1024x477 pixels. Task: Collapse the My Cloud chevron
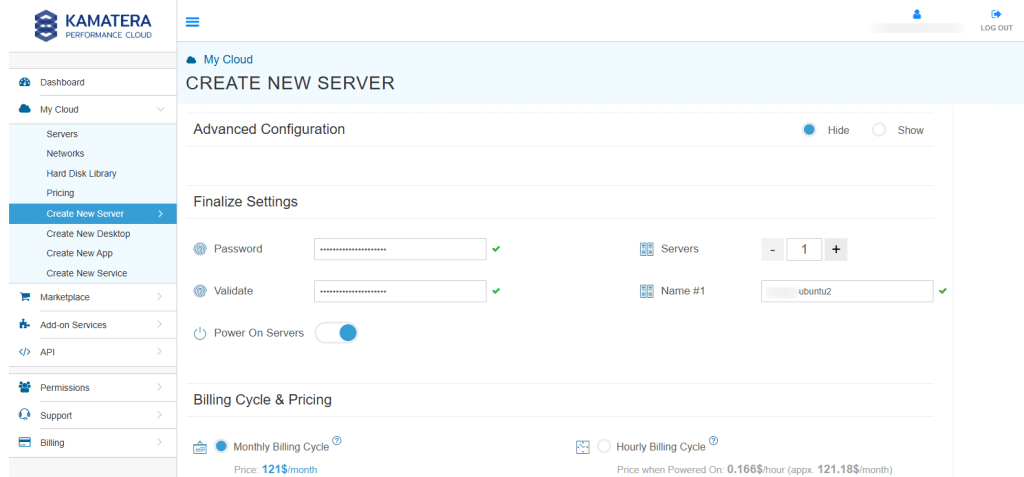(x=160, y=109)
